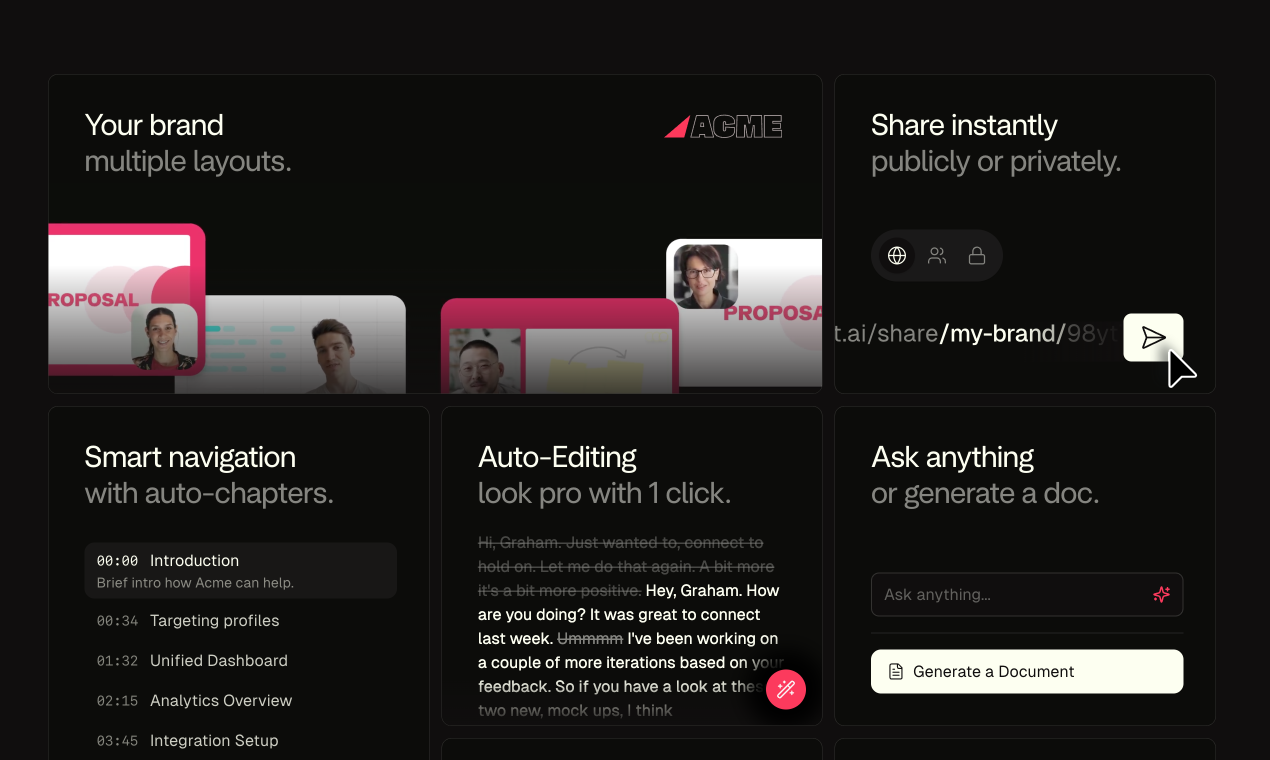The image size is (1270, 760).
Task: Expand the Targeting profiles chapter
Action: 214,620
